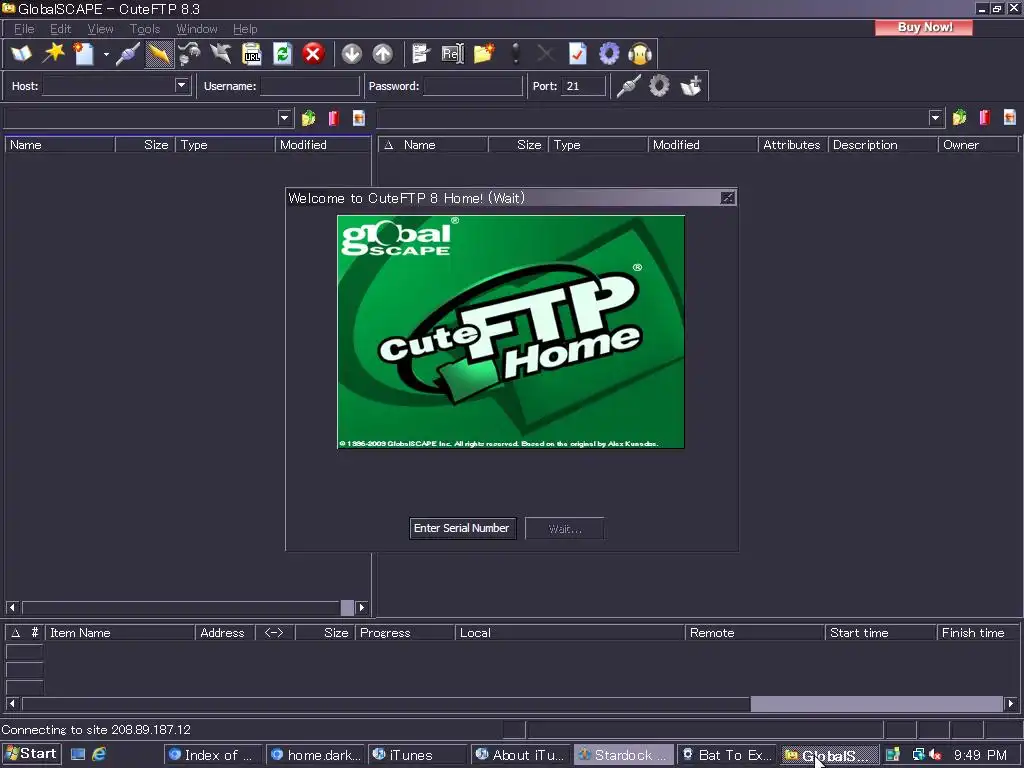Toggle the highlighted Disconnect lightning icon
1024x768 pixels.
[159, 54]
